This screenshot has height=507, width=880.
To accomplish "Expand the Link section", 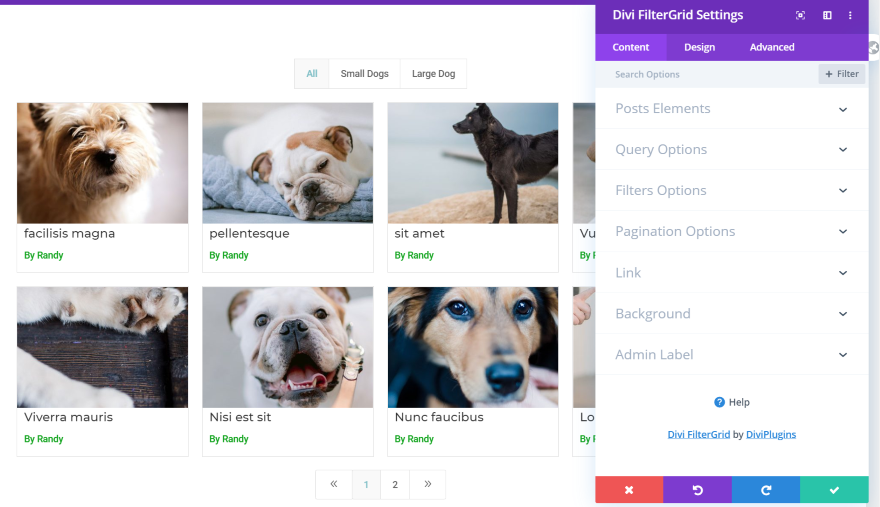I will tap(732, 272).
